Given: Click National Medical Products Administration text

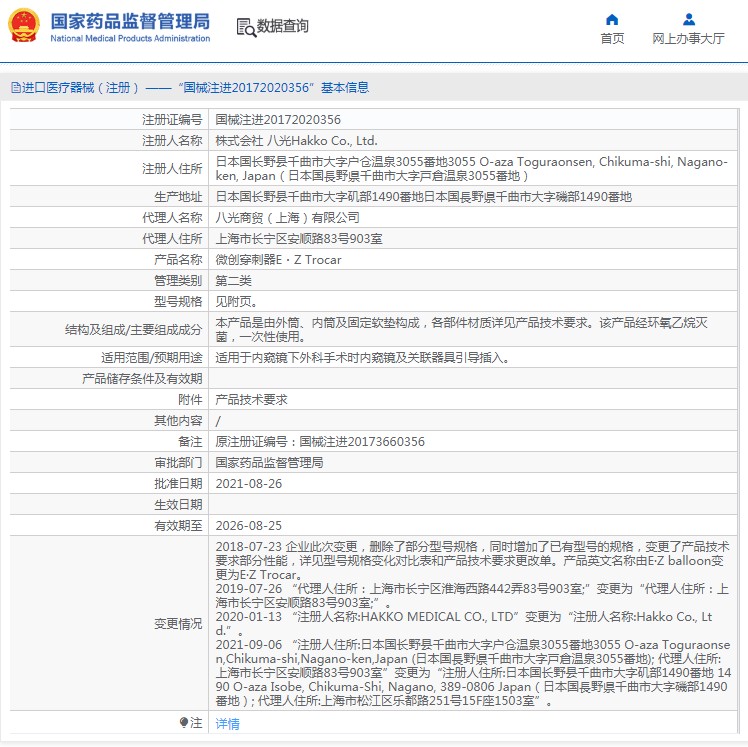Looking at the screenshot, I should pos(130,38).
